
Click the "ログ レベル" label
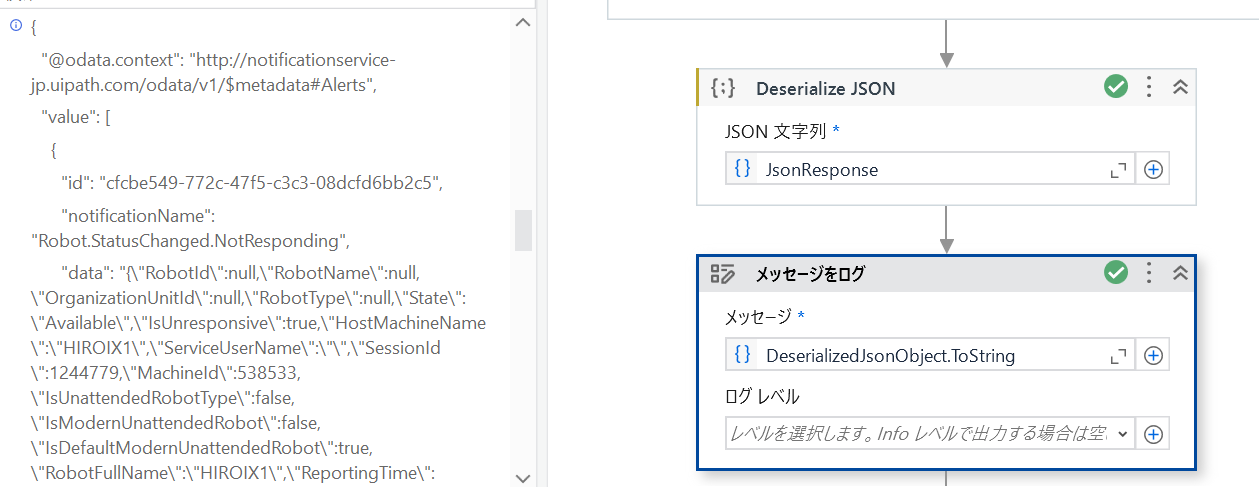(x=762, y=396)
